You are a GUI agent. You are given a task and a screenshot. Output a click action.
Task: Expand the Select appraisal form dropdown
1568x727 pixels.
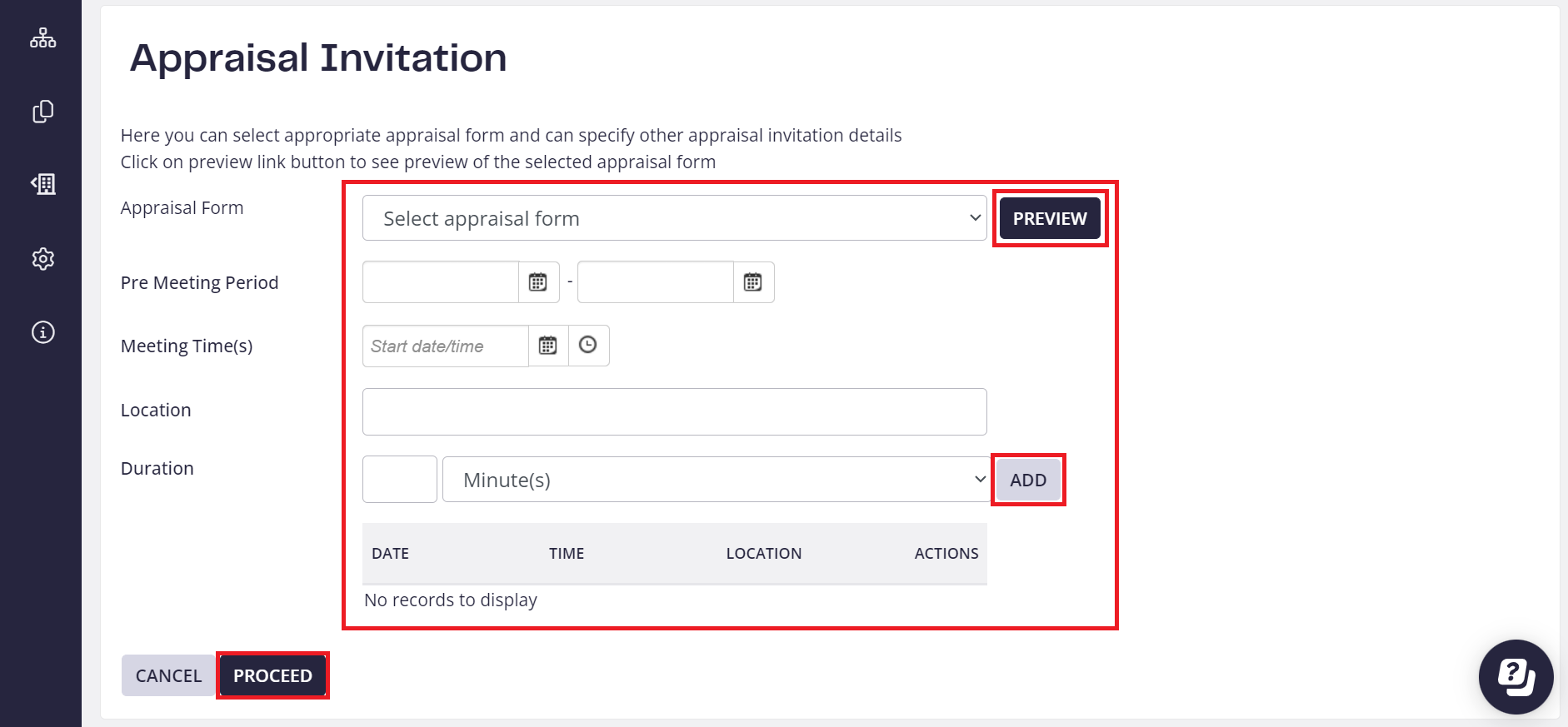674,218
